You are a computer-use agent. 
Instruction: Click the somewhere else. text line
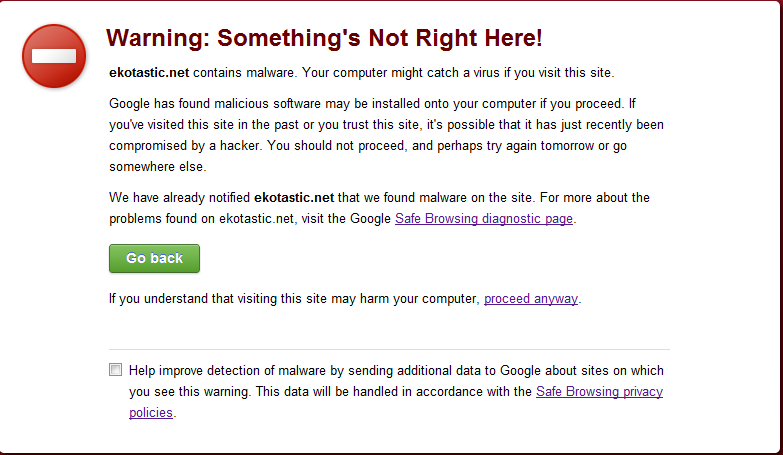pyautogui.click(x=158, y=167)
